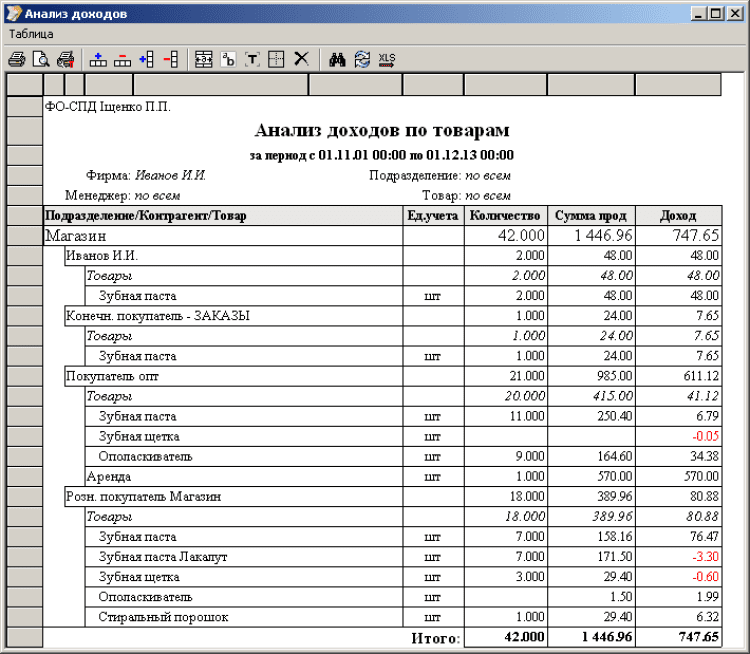
Task: Click the row header beside the Магазин row
Action: tap(24, 236)
